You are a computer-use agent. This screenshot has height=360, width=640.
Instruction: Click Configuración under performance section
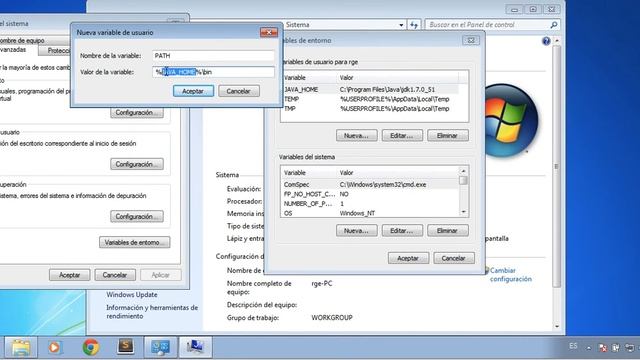pos(137,112)
